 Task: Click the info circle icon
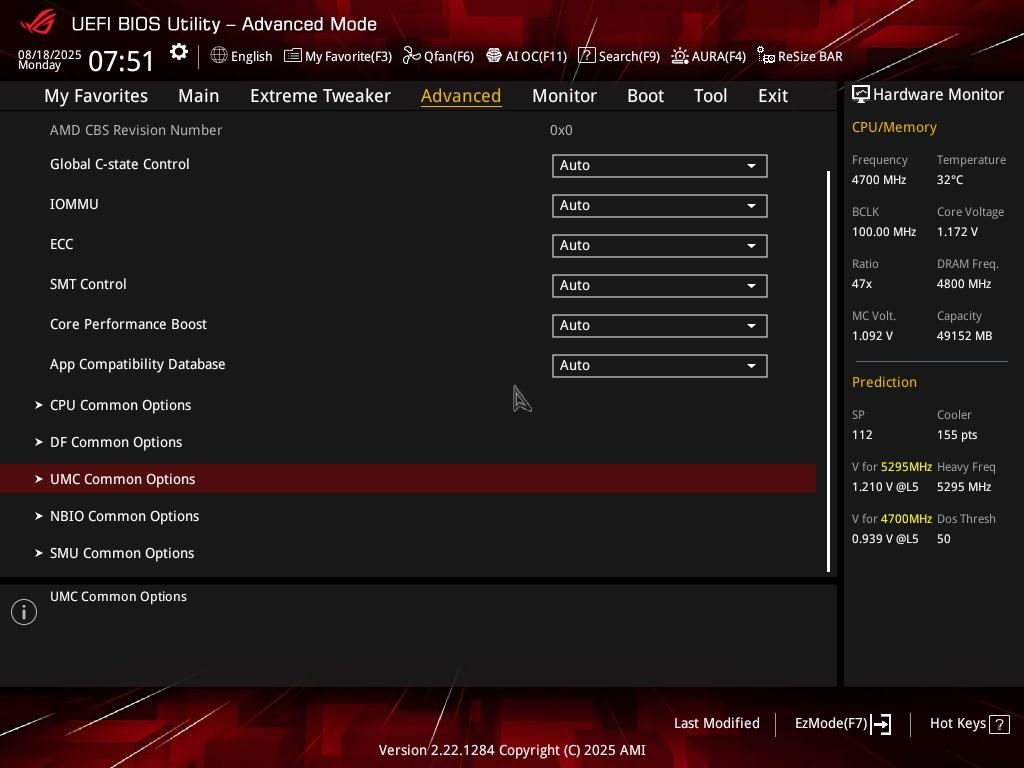(x=24, y=612)
